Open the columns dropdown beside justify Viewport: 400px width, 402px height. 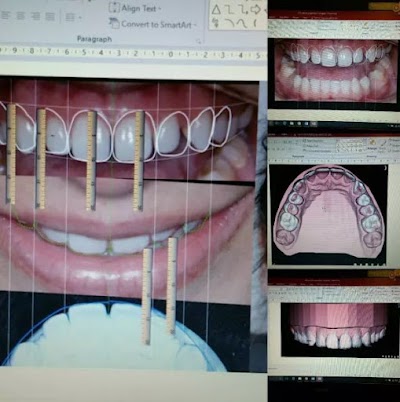[x=73, y=16]
